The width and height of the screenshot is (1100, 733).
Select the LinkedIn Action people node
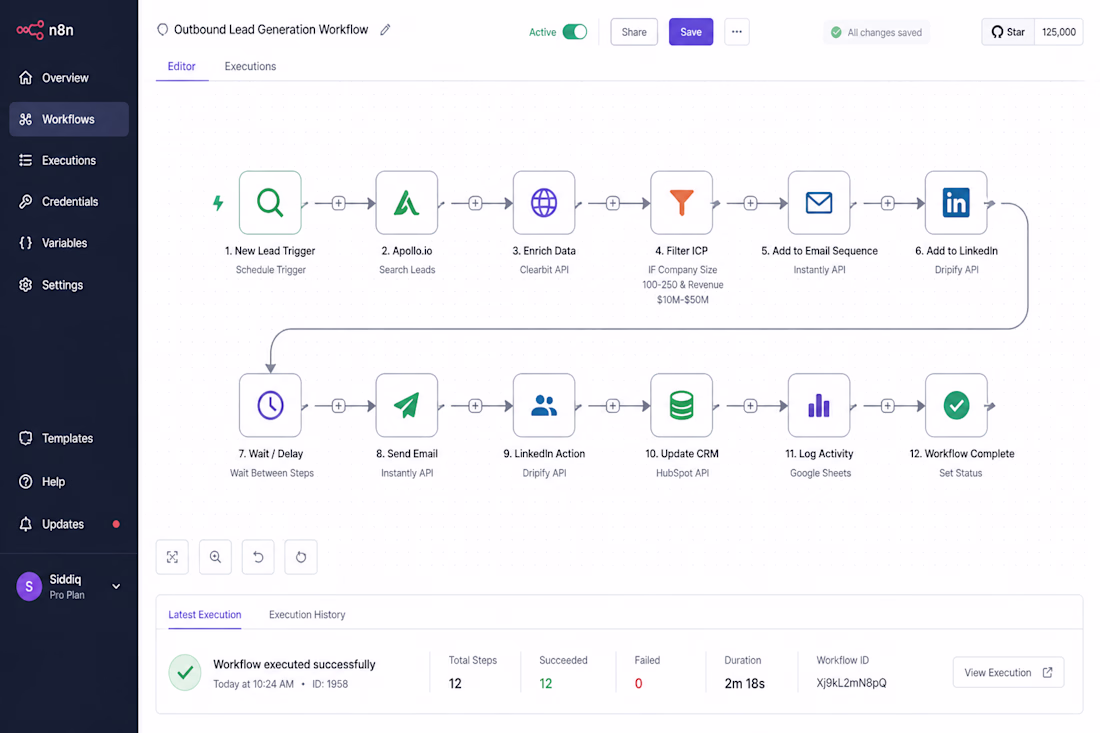click(544, 405)
